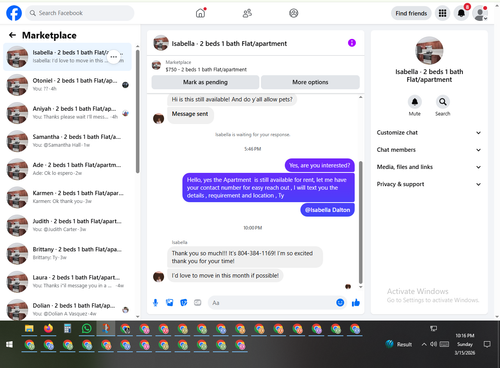Focus the Search Facebook field
Screen dimensions: 500x368
pos(80,13)
